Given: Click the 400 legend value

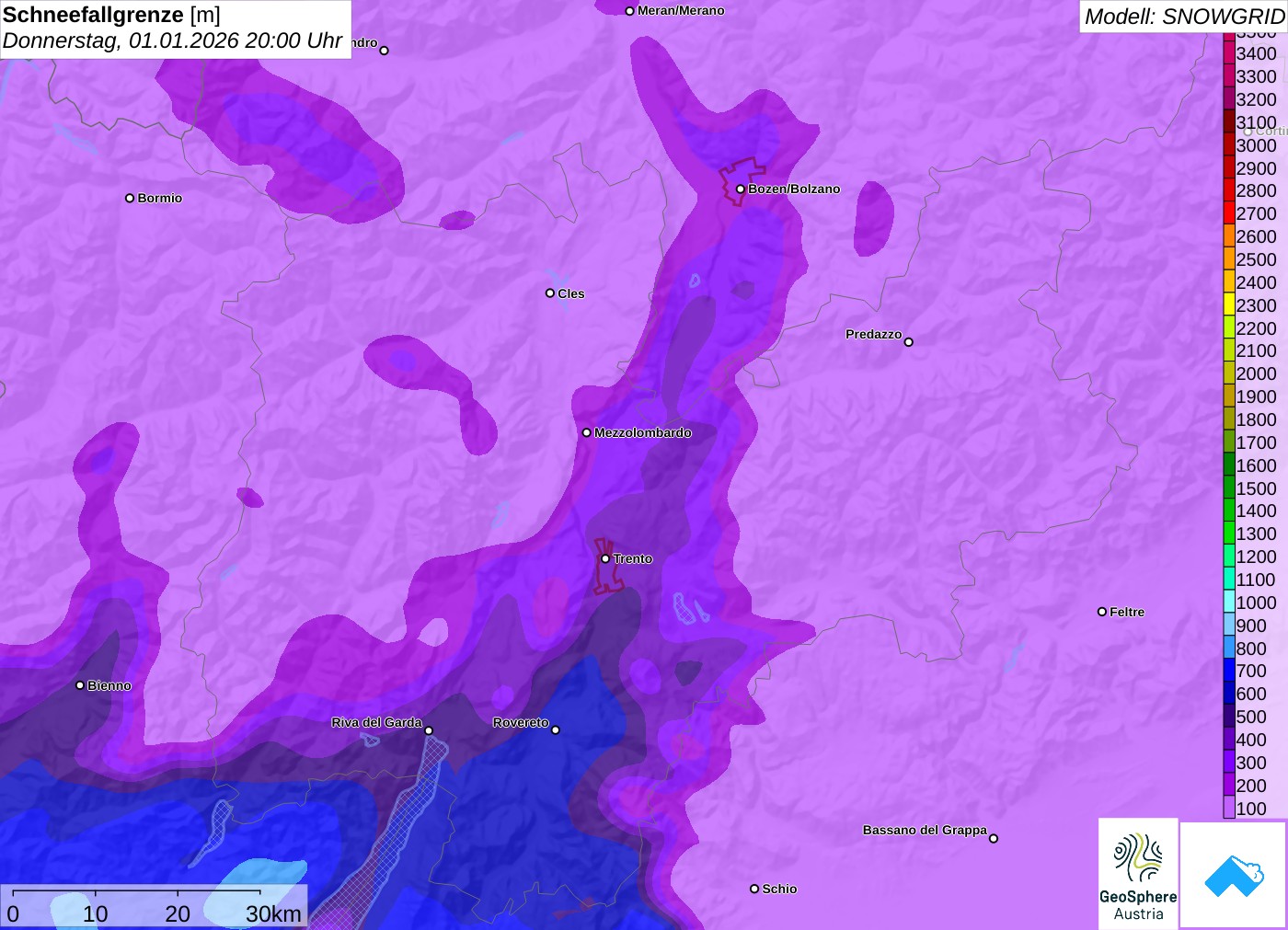Looking at the screenshot, I should point(1251,740).
